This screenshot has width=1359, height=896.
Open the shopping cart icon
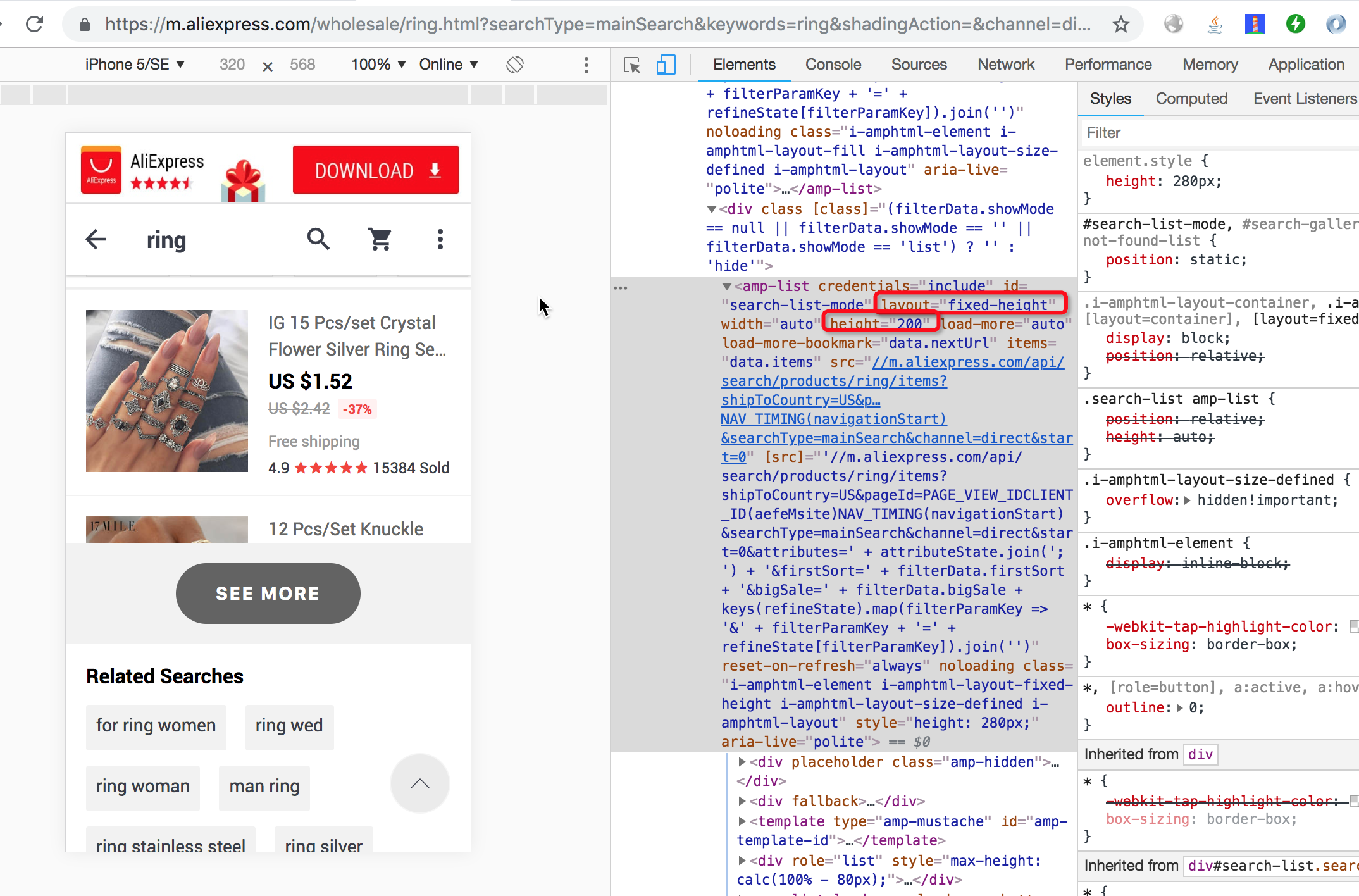point(380,239)
